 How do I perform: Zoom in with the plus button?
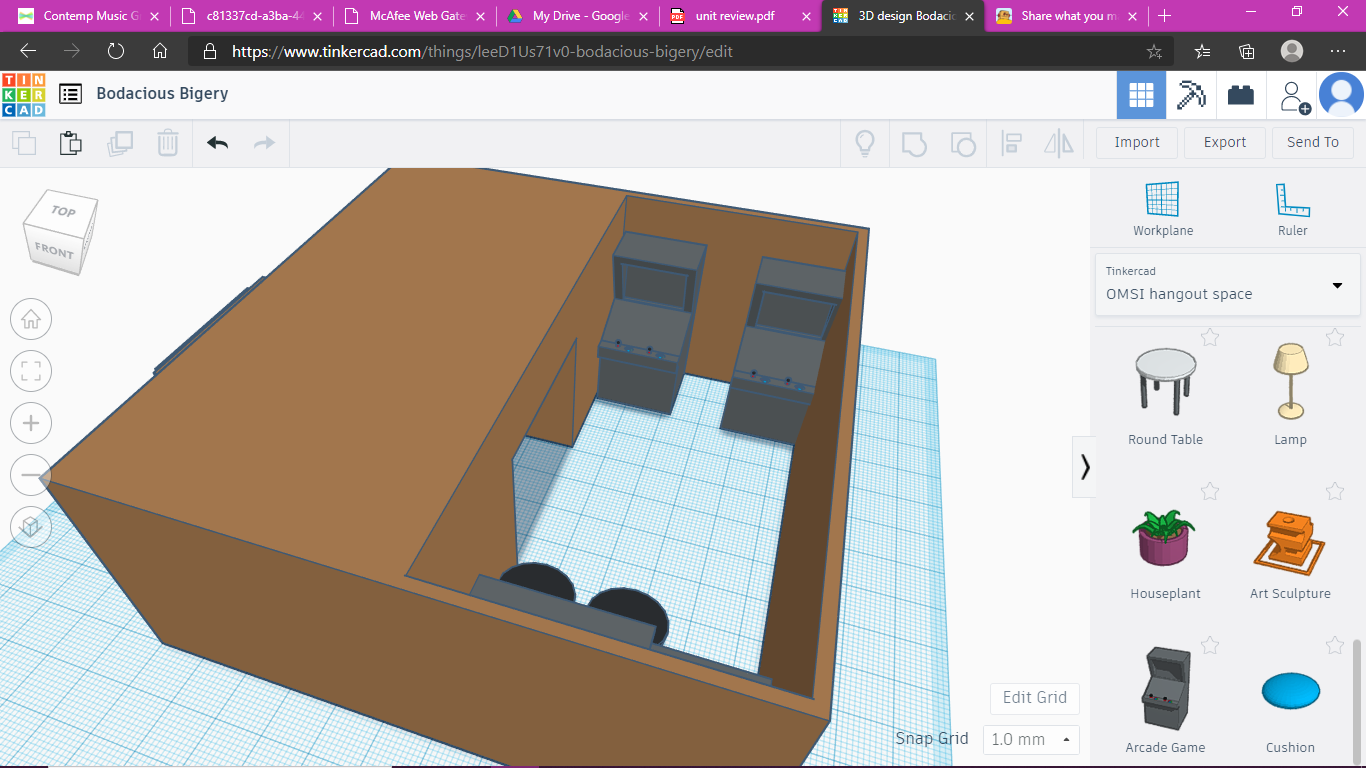31,424
